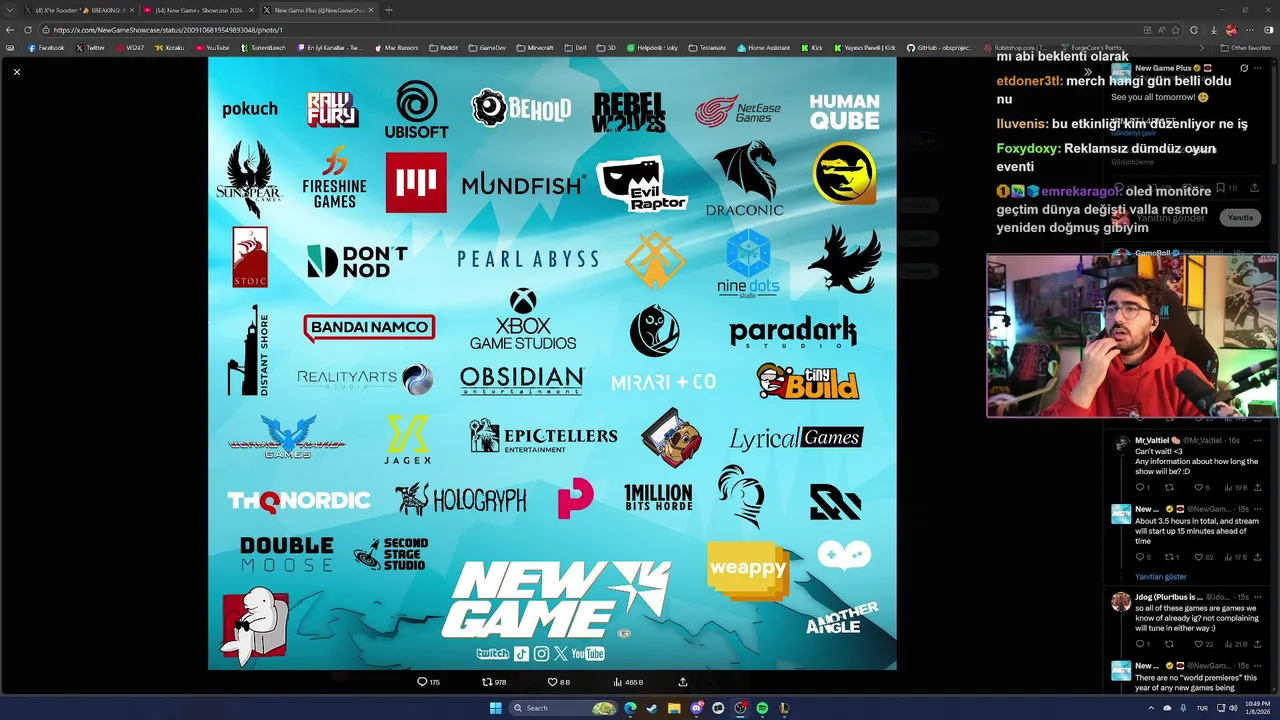
Task: Like Mr_Valtiel's reply with 6 likes
Action: pyautogui.click(x=1201, y=488)
